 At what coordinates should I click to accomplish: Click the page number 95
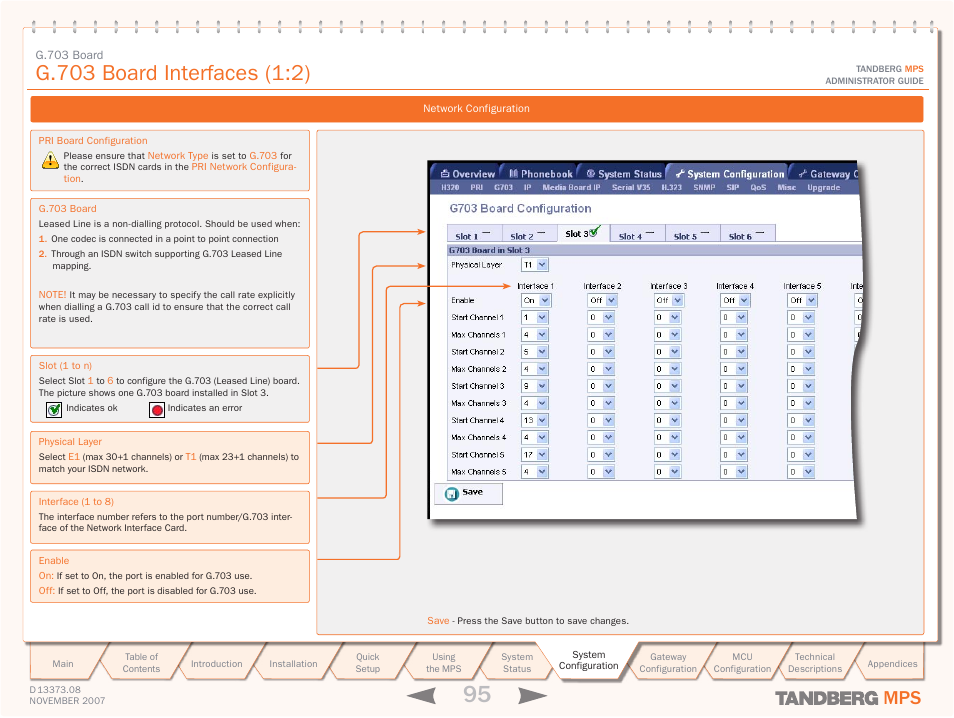(477, 694)
